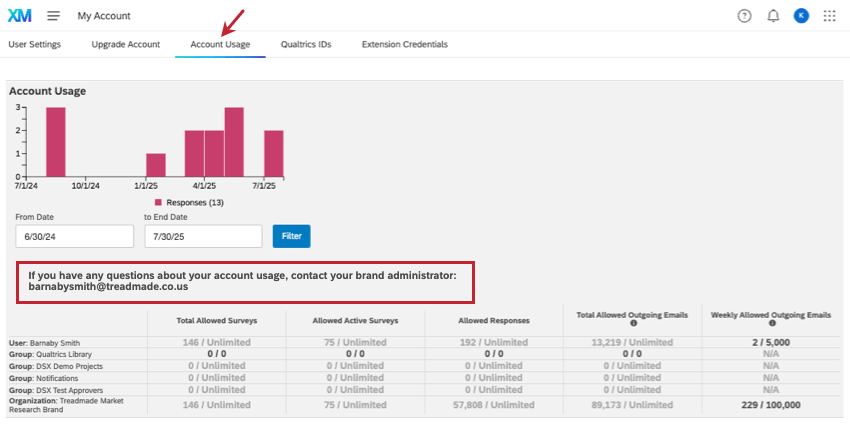Click info icon under Total Allowed Outgoing Emails
850x425 pixels.
(634, 323)
